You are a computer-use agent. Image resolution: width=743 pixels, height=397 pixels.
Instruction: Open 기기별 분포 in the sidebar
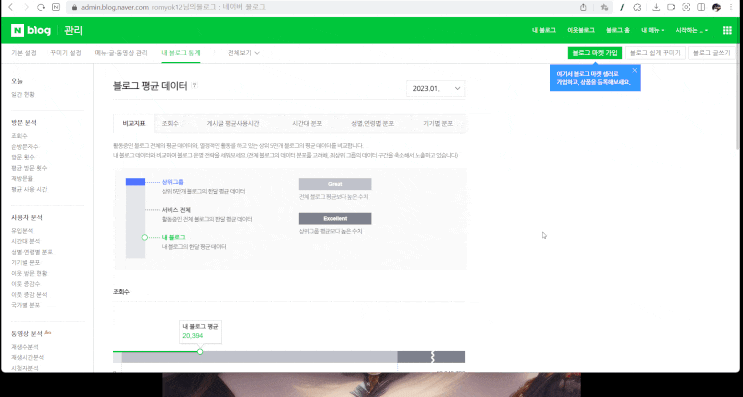coord(26,262)
